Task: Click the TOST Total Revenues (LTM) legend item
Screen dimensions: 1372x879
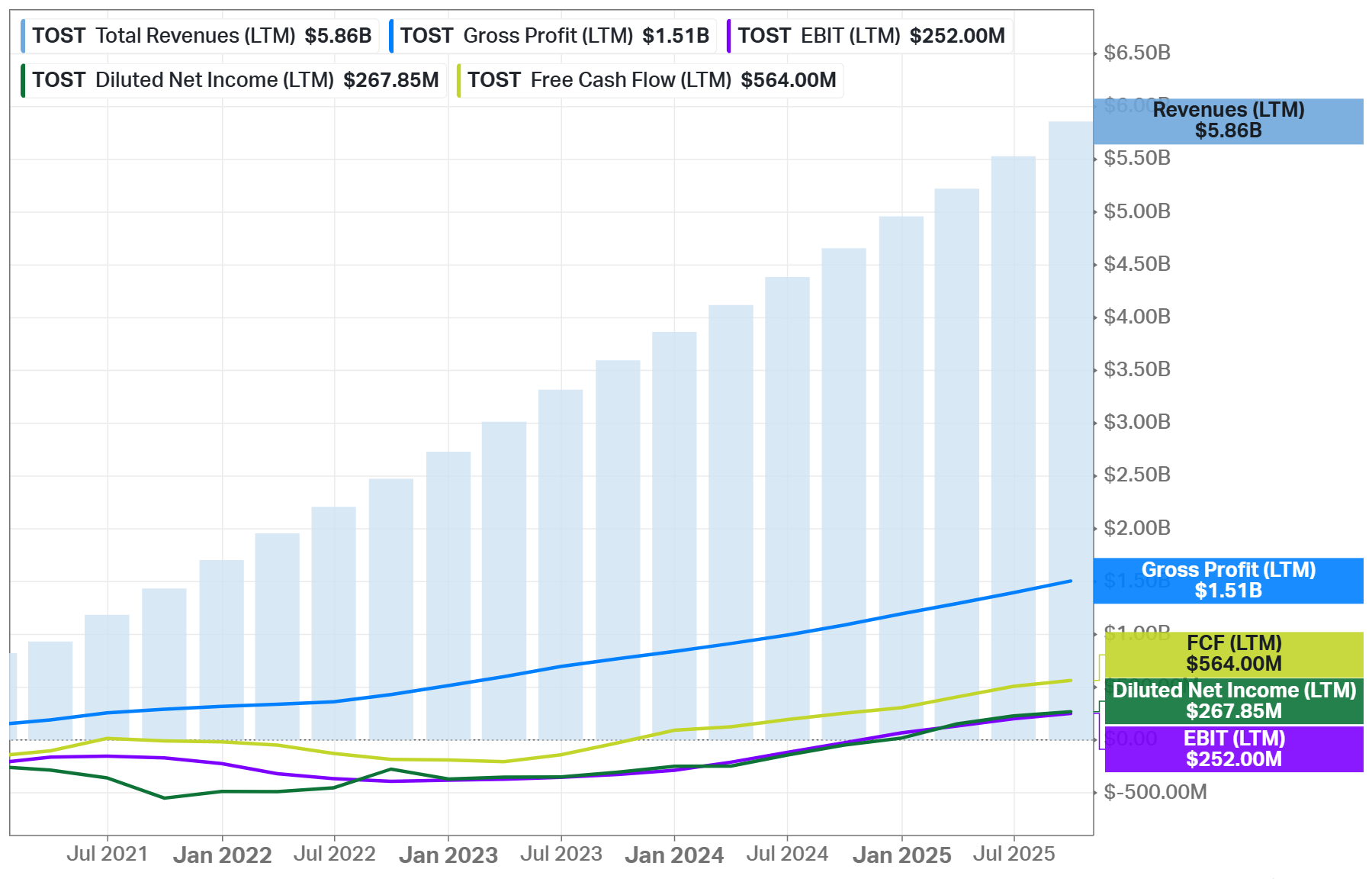Action: coord(200,36)
